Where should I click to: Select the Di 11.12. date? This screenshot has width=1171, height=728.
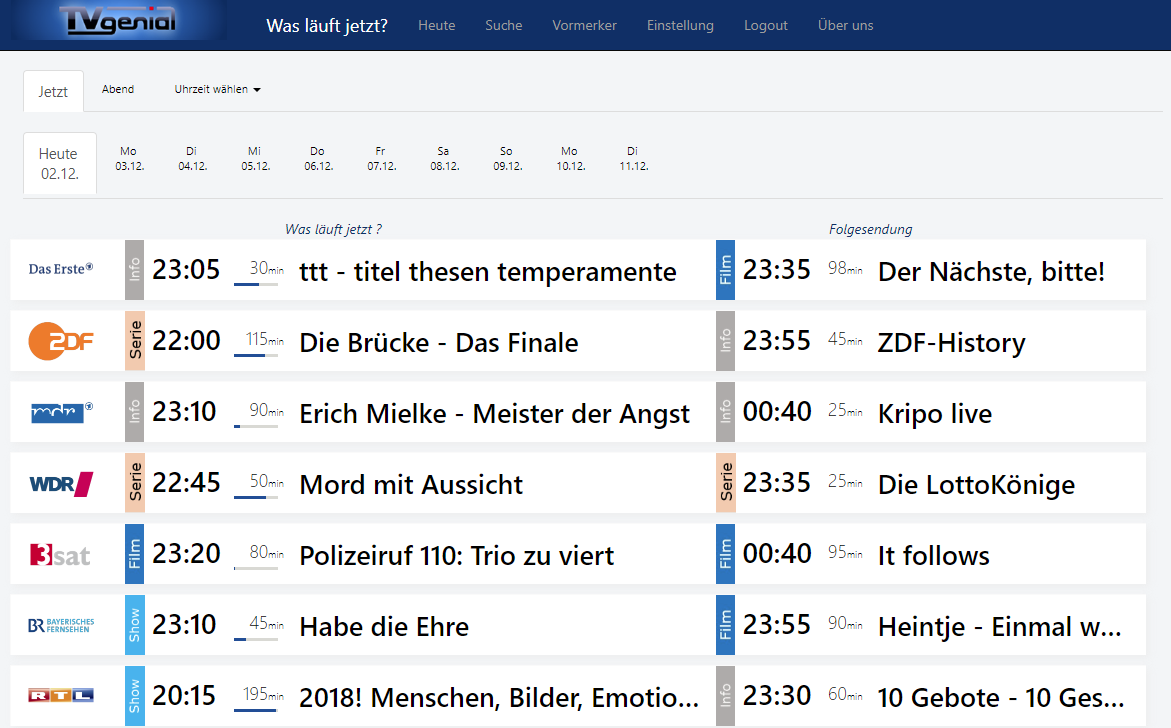click(x=632, y=158)
